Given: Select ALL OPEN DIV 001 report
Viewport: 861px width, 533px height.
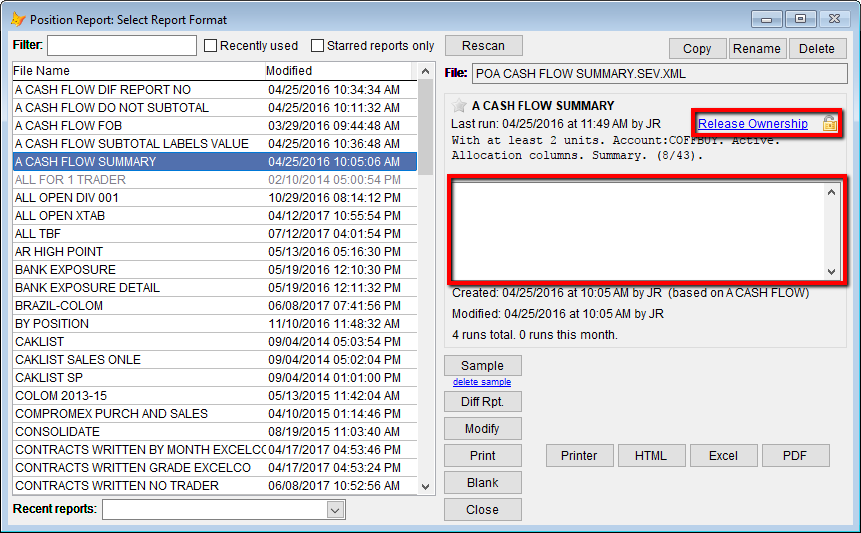Looking at the screenshot, I should [x=215, y=198].
